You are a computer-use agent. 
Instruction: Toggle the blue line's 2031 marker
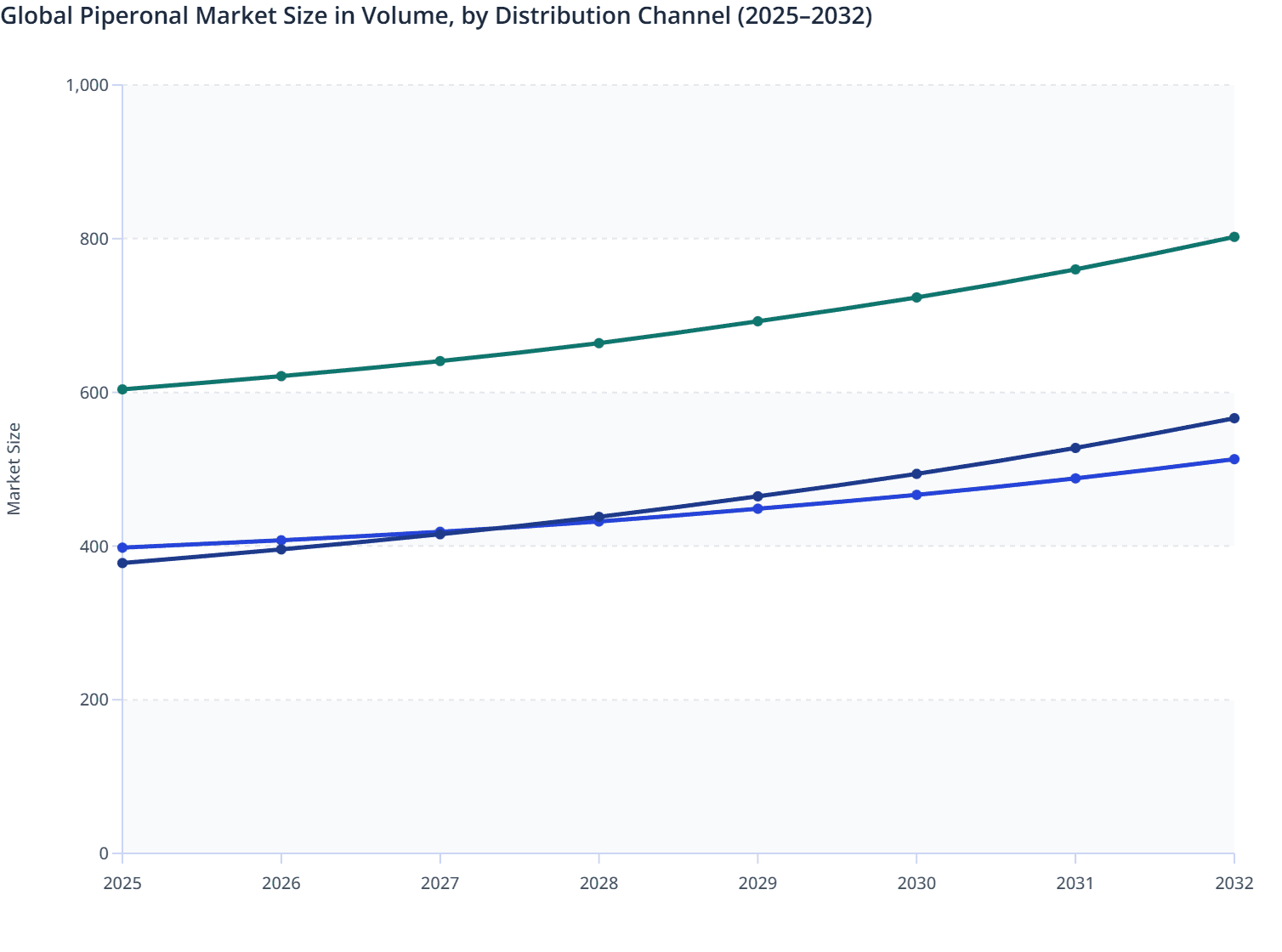(x=1075, y=478)
